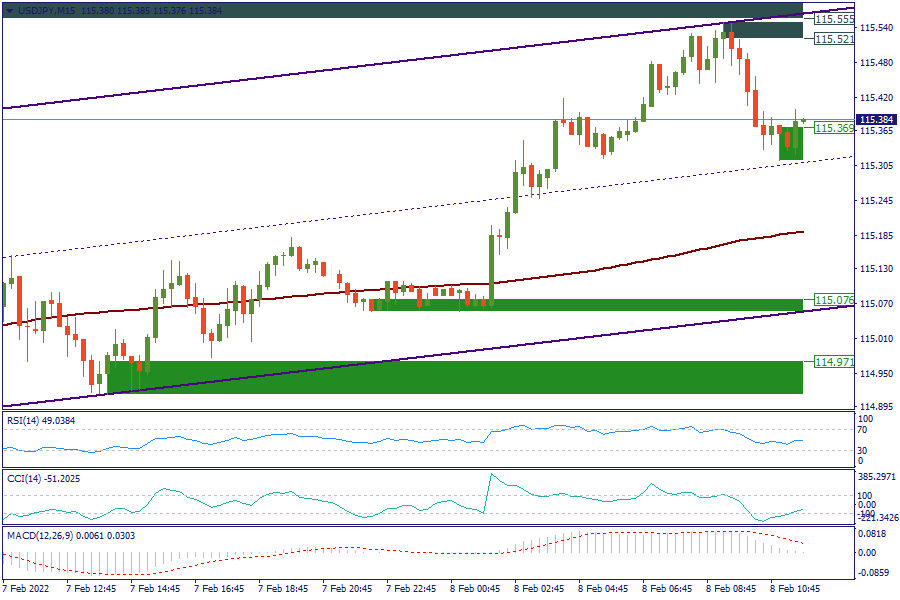900x600 pixels.
Task: Click the large green zone near 114.971
Action: [450, 377]
